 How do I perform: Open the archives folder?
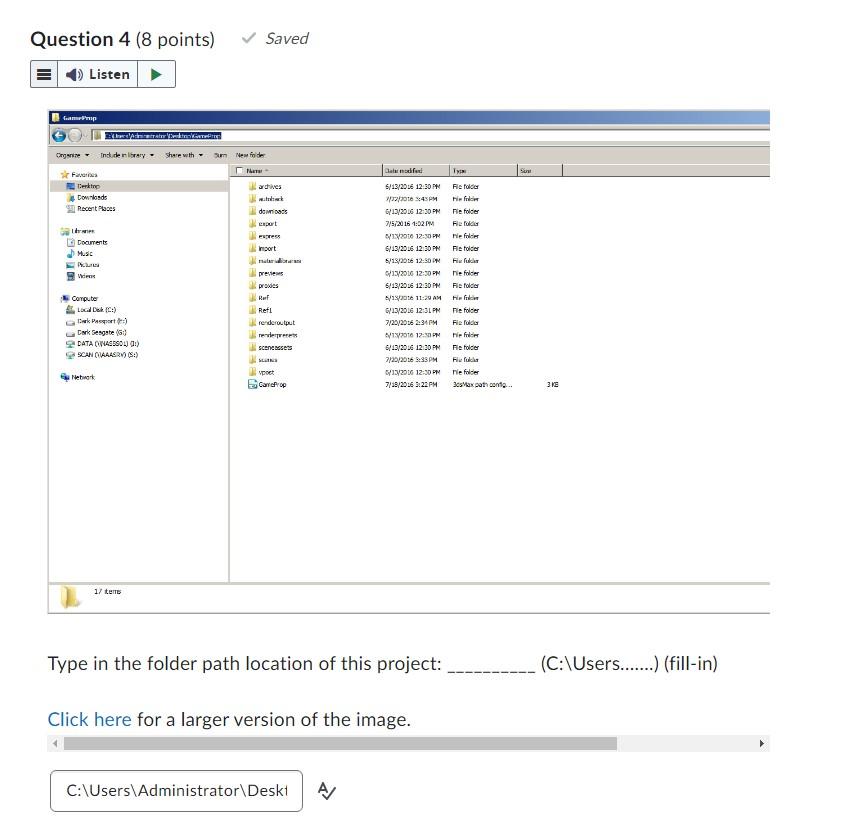(x=270, y=185)
